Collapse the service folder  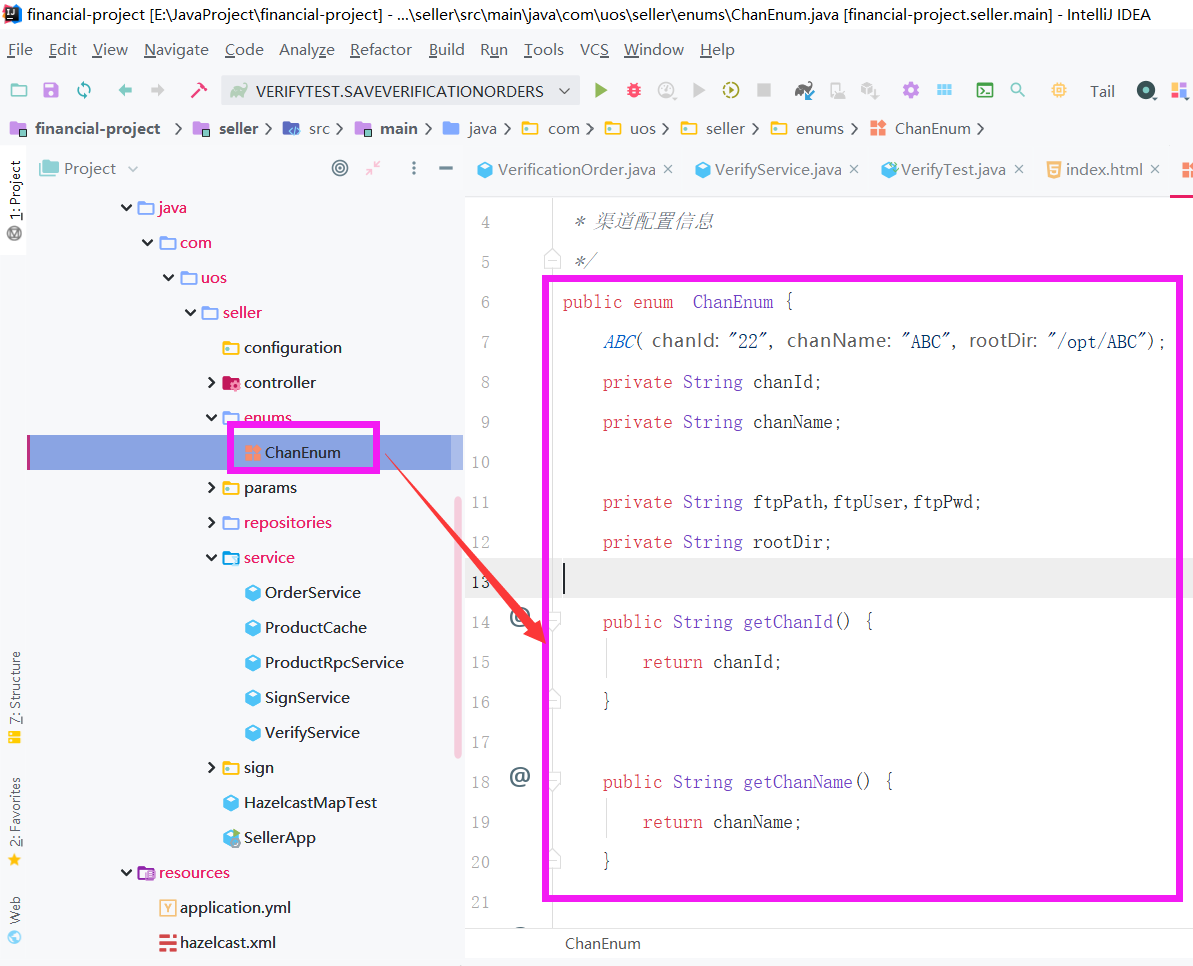pyautogui.click(x=211, y=557)
